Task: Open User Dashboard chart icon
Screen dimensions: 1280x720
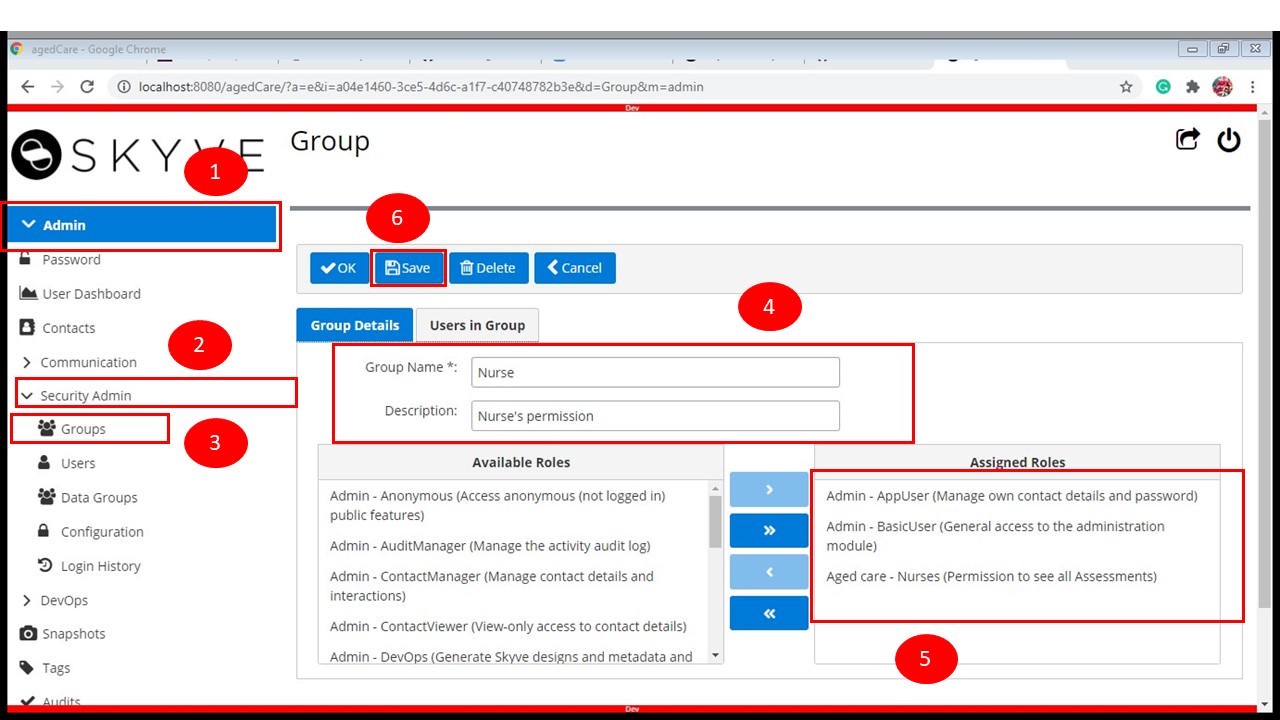Action: click(x=28, y=293)
